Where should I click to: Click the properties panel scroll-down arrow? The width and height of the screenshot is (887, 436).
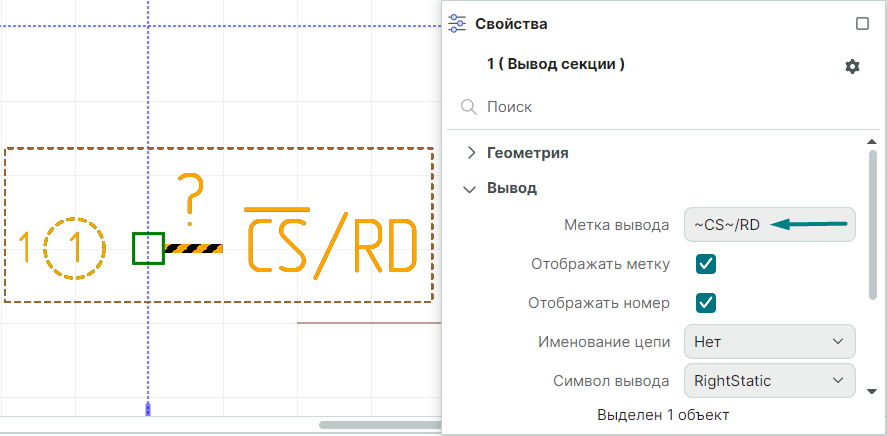pos(872,391)
